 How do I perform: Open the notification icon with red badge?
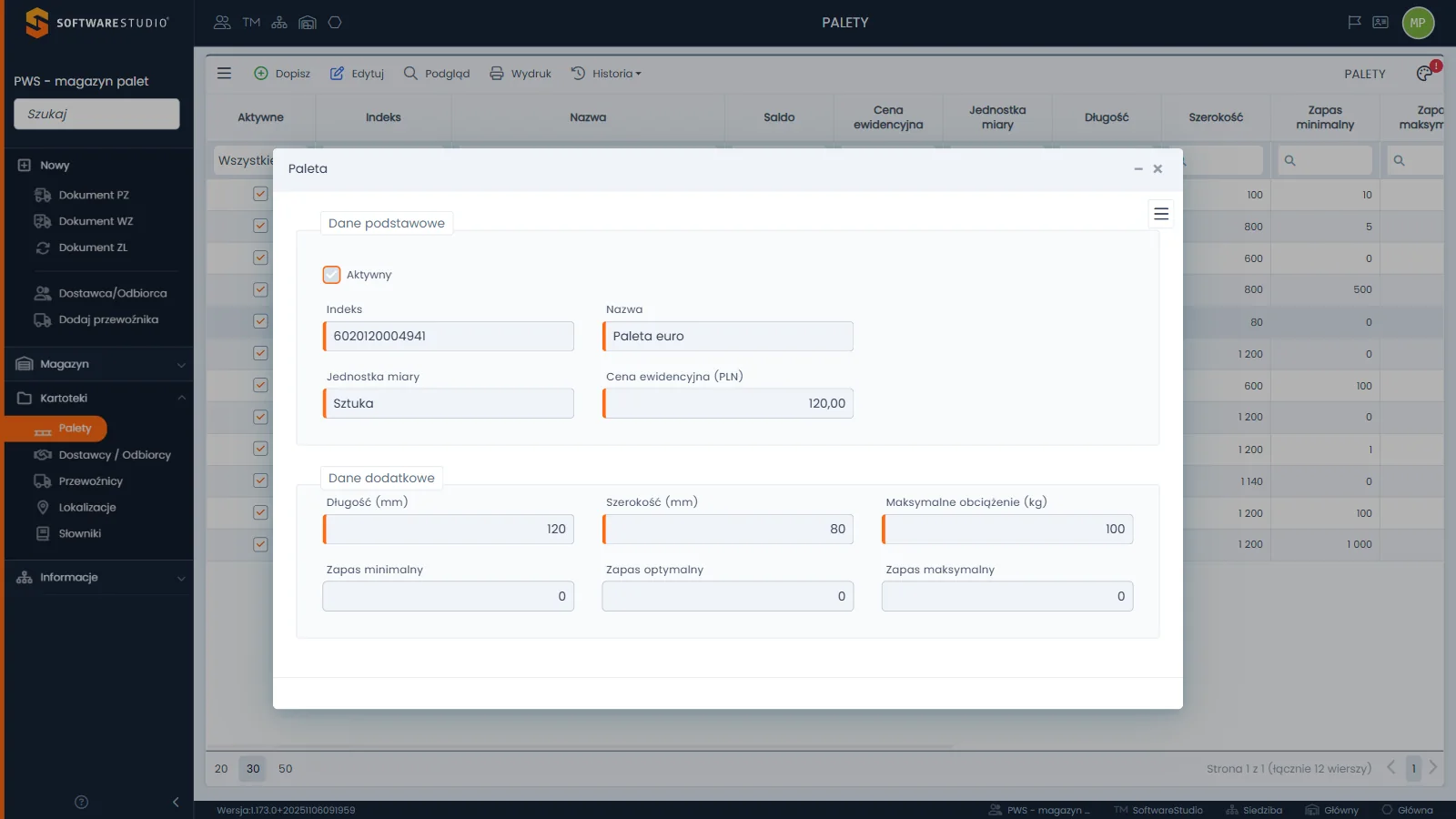(1426, 73)
